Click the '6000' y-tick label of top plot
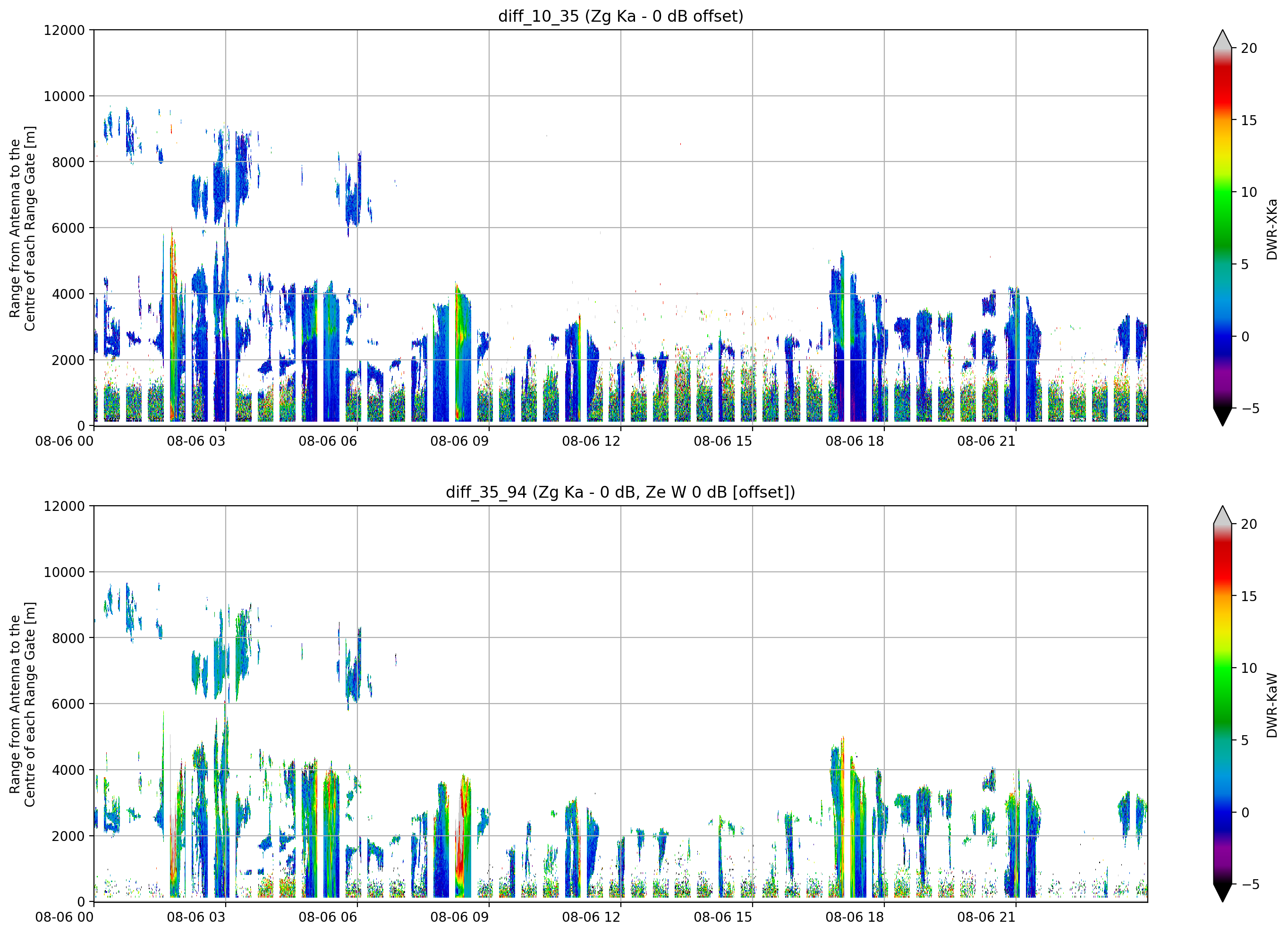 click(68, 229)
